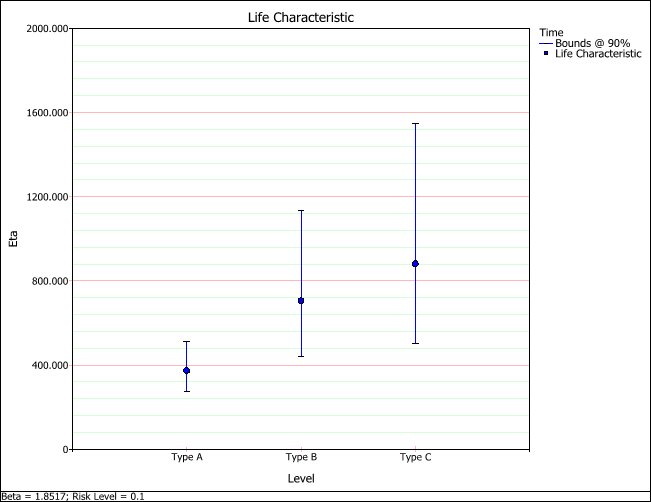
Task: Click the blue square legend marker
Action: tap(544, 54)
